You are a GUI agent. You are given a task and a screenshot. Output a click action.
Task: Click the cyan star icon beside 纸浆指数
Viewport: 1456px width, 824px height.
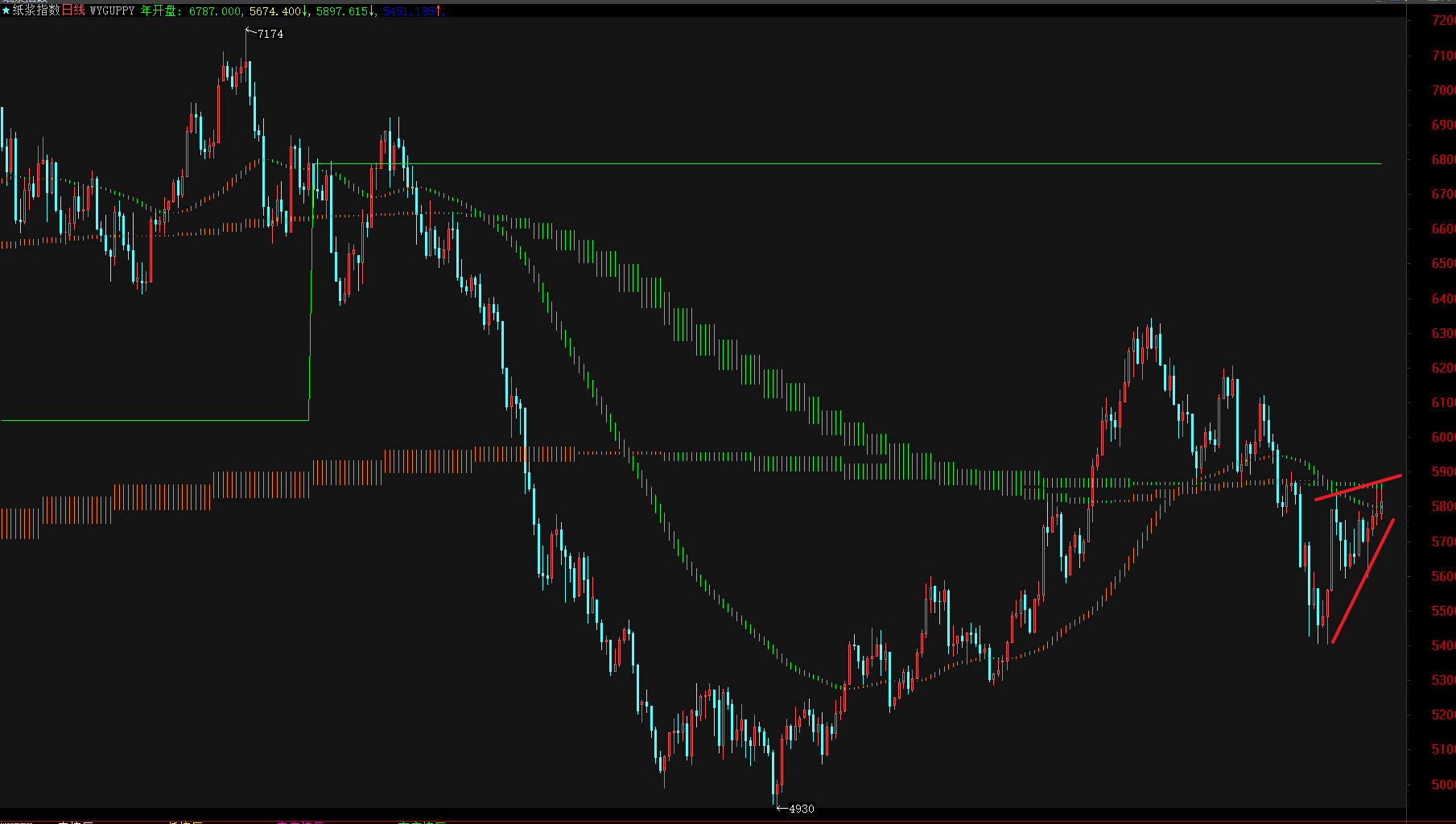pos(6,11)
